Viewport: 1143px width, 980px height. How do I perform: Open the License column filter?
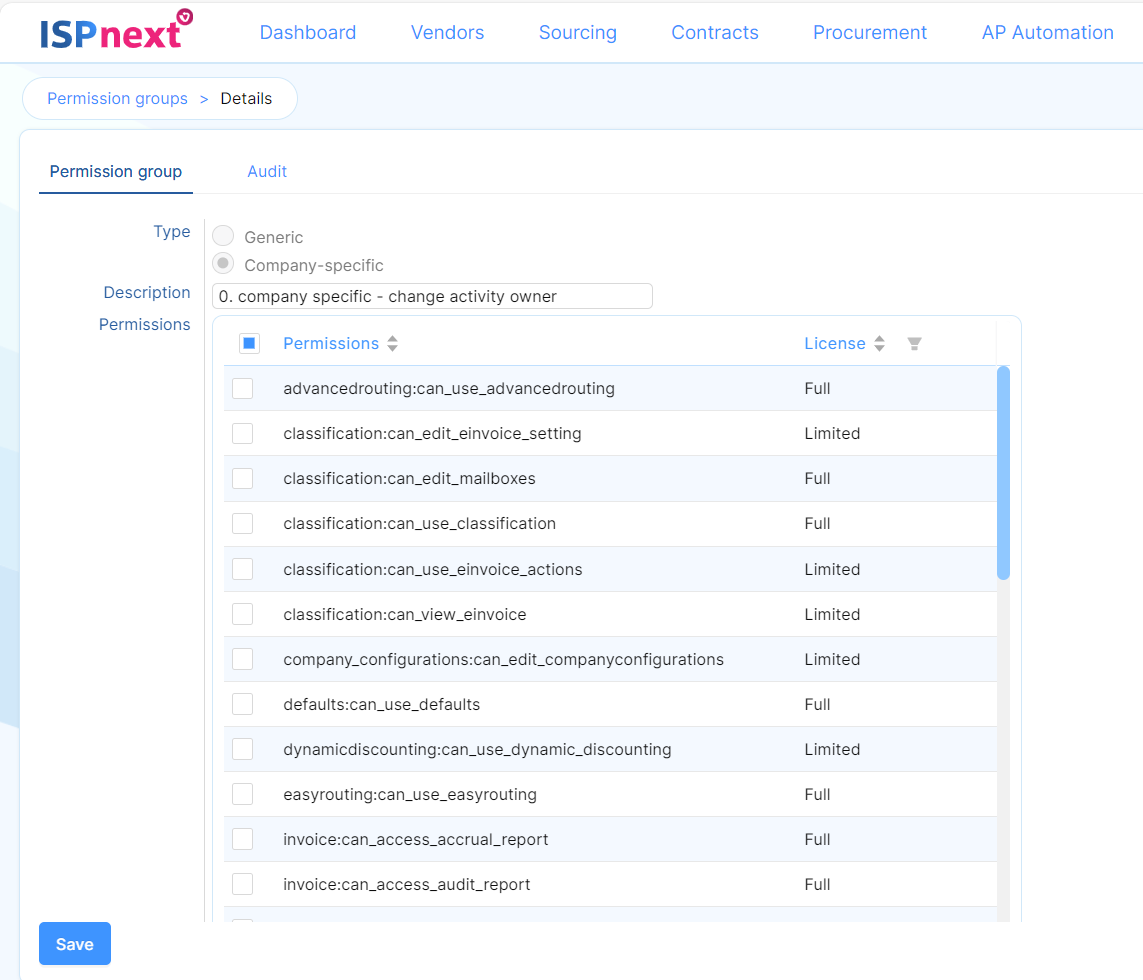(x=914, y=343)
